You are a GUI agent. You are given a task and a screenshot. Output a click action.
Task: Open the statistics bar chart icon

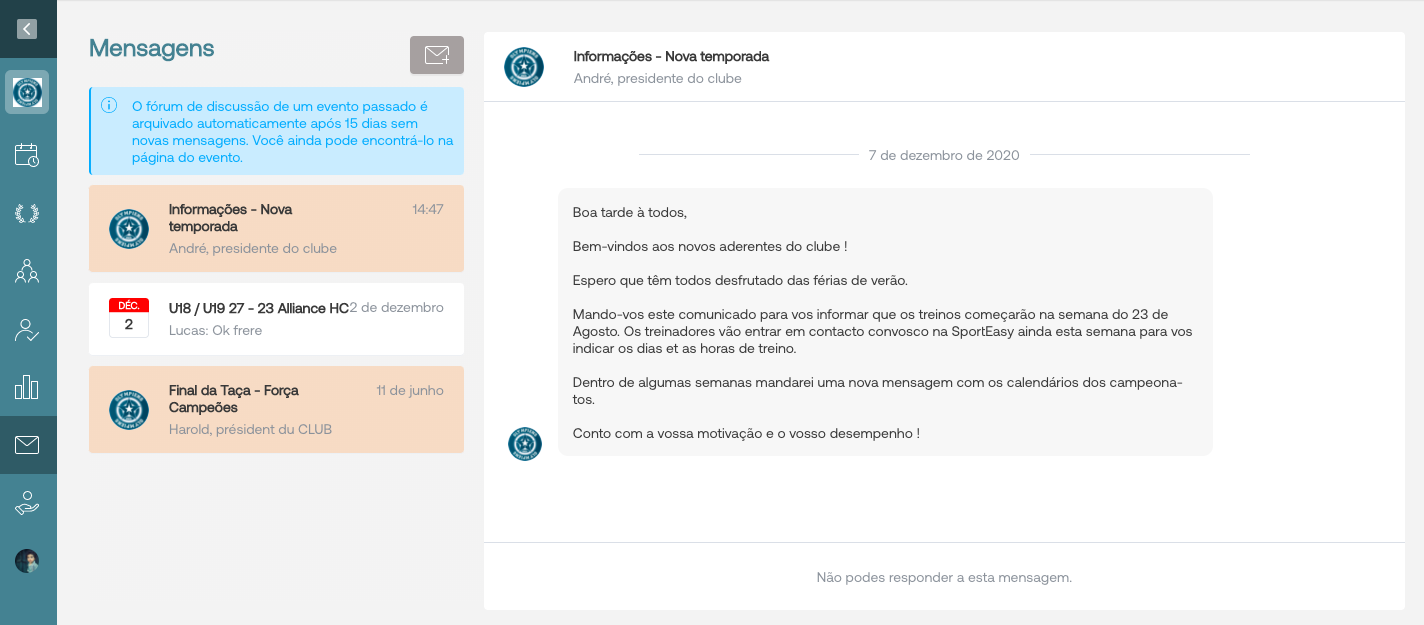[x=27, y=388]
